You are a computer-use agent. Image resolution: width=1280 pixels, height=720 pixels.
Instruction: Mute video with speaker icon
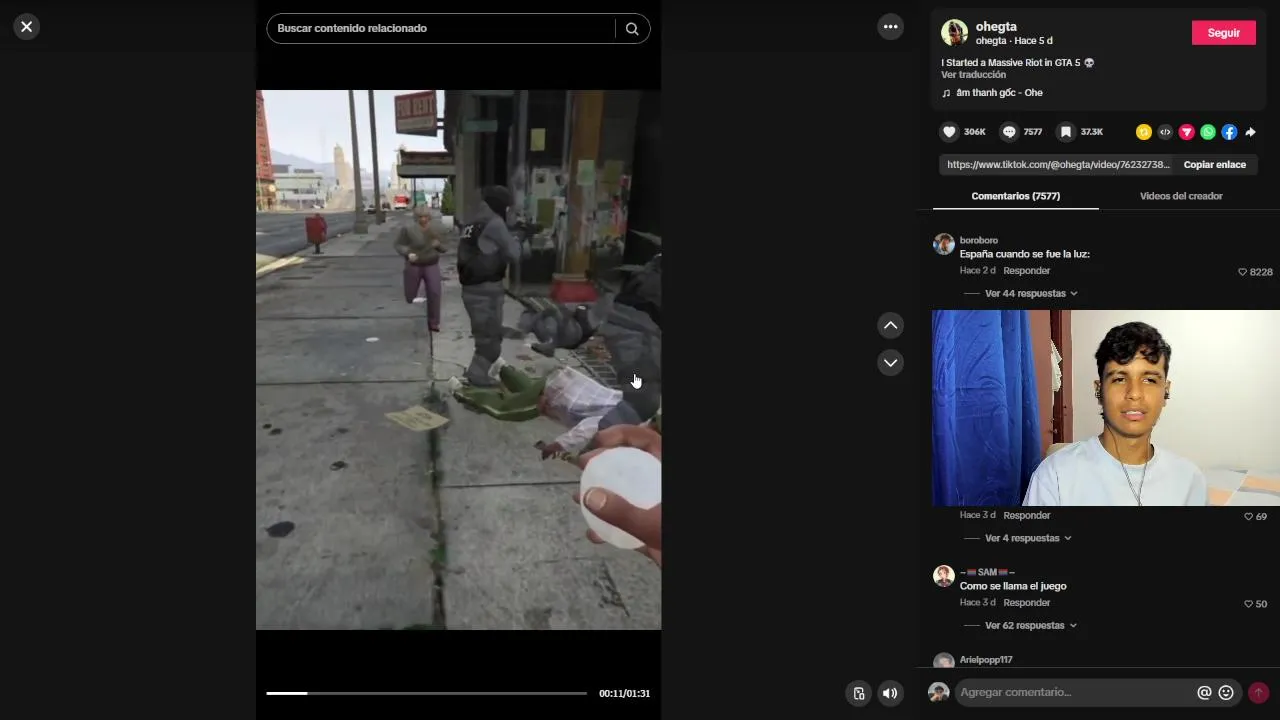tap(890, 693)
